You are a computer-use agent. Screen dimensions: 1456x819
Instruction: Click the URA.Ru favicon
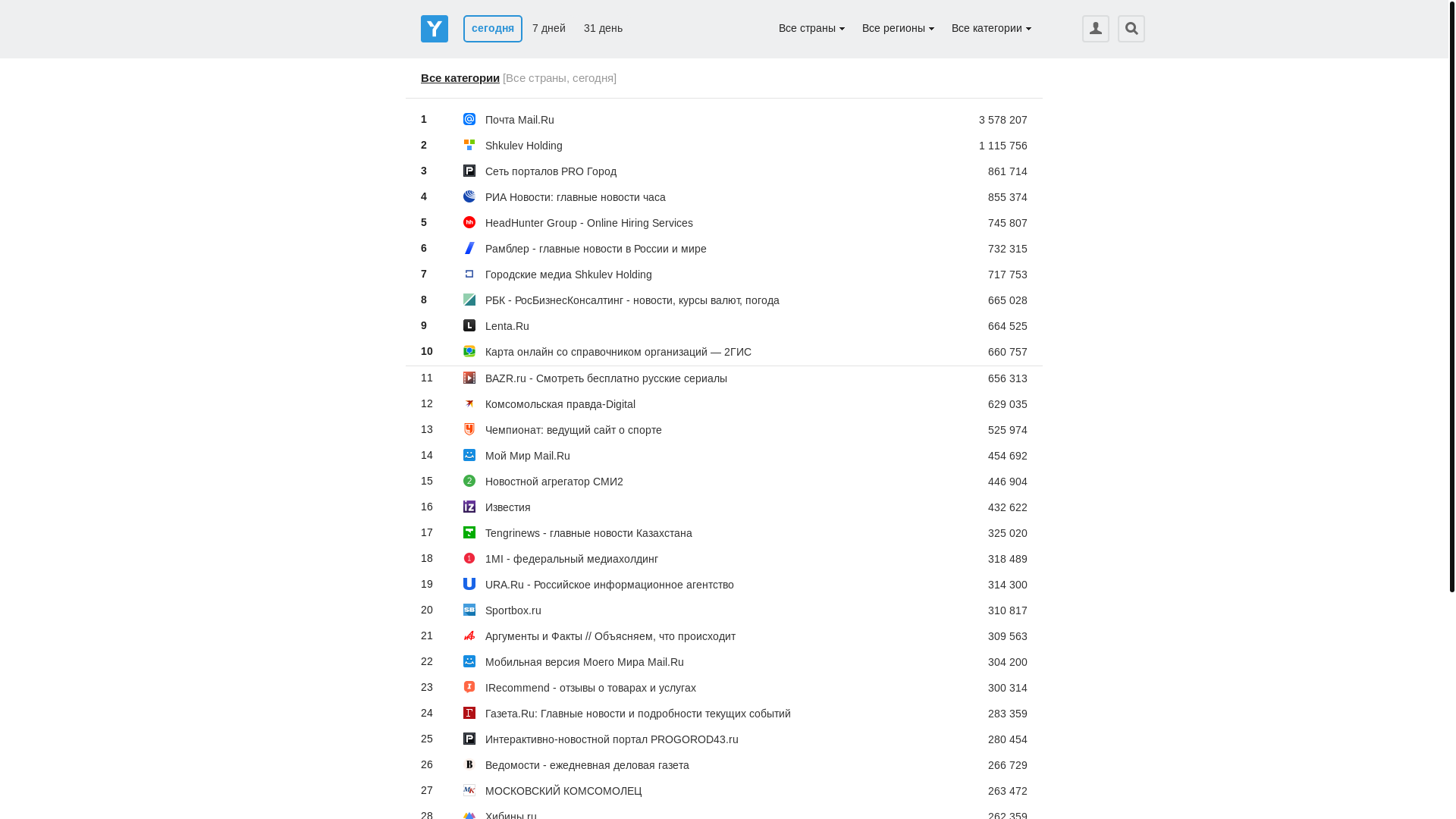coord(469,584)
